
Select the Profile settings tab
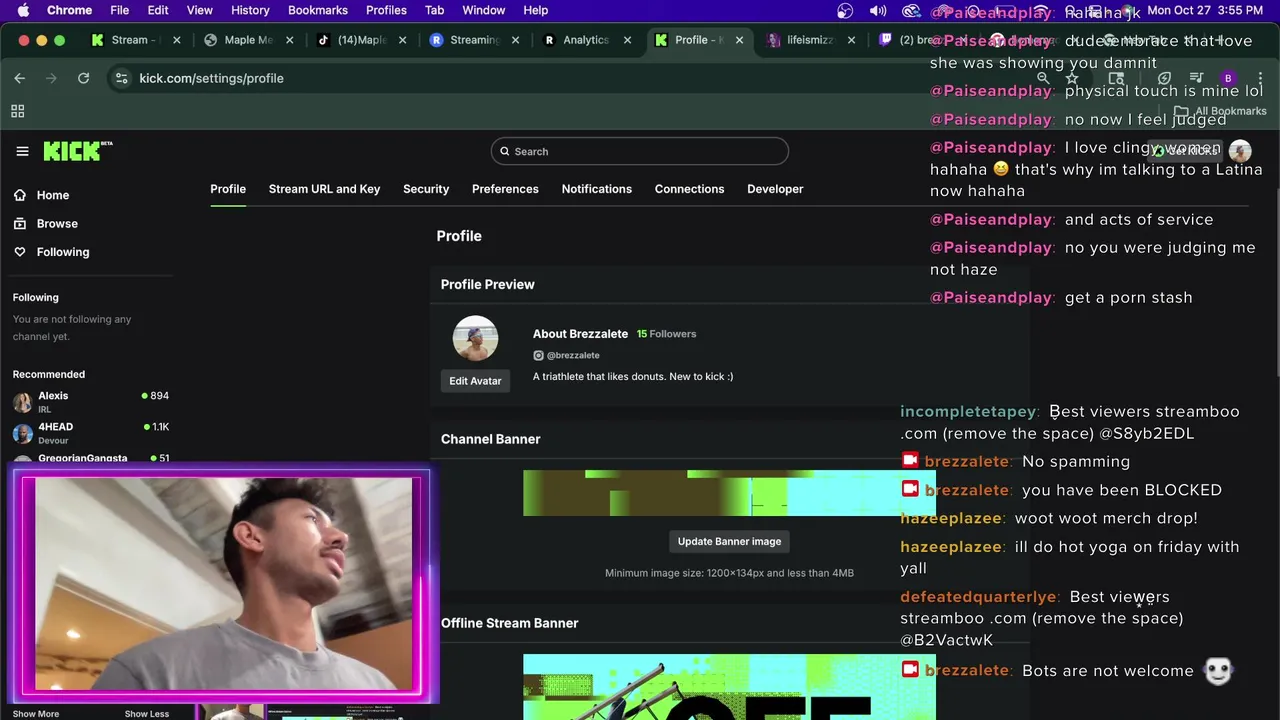(228, 189)
